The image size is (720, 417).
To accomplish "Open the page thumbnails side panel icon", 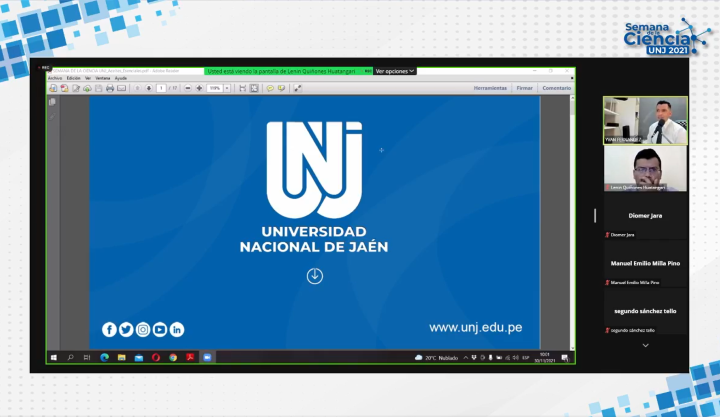I will pos(52,102).
